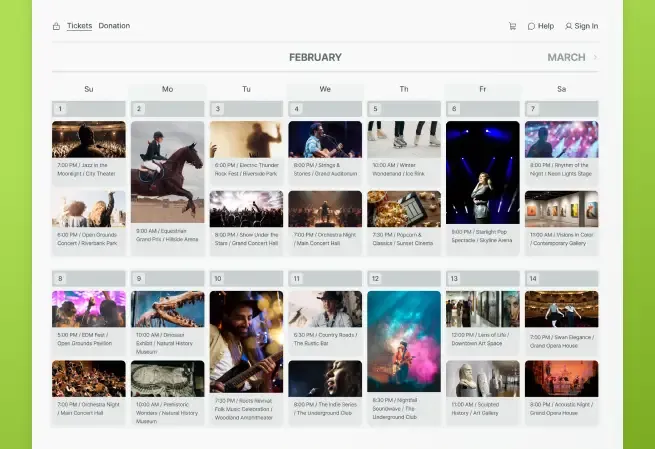Click '12:00 PM / Lens of Life' caption
This screenshot has width=655, height=449.
(x=480, y=339)
